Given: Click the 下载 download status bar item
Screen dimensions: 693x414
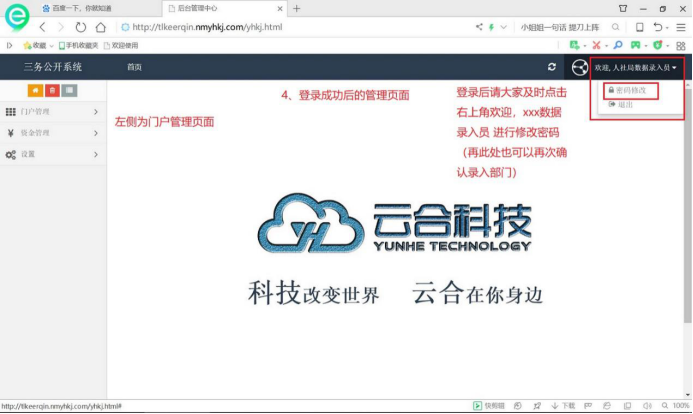Looking at the screenshot, I should (564, 406).
